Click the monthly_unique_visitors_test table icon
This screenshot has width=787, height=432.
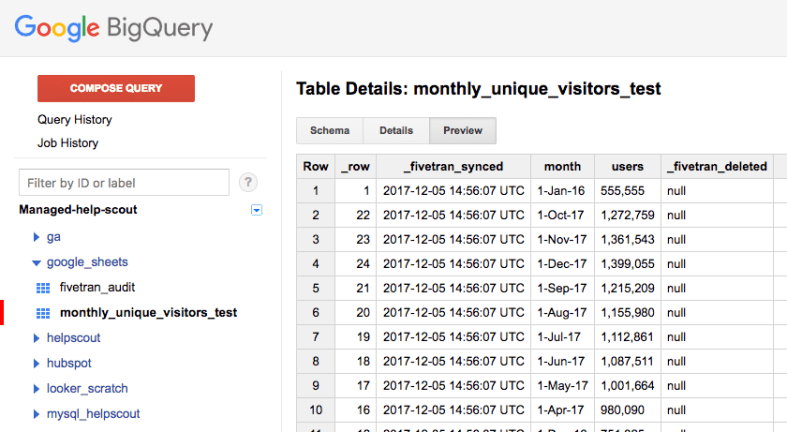(42, 313)
